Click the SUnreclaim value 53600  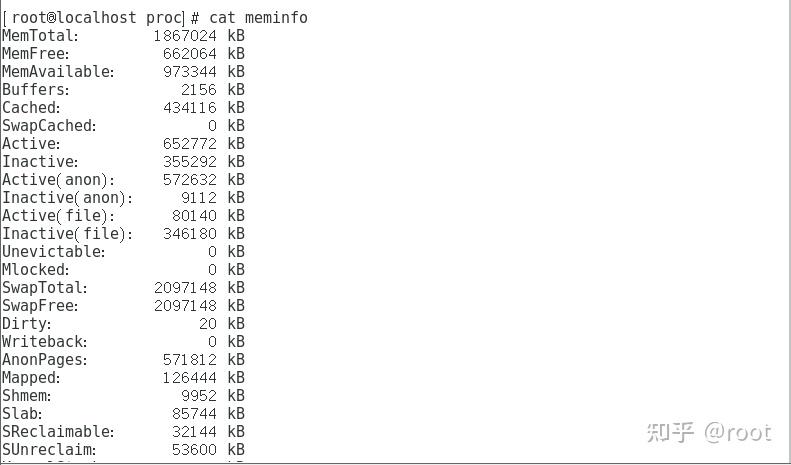(194, 449)
